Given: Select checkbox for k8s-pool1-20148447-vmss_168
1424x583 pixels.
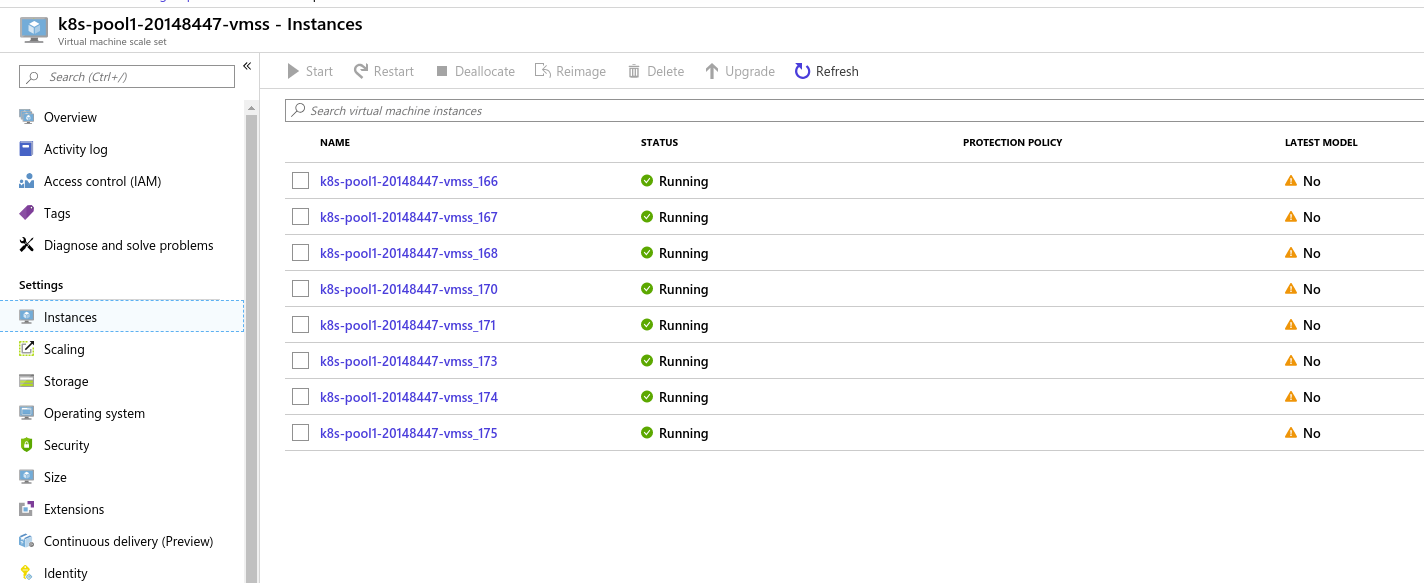Looking at the screenshot, I should [x=300, y=253].
